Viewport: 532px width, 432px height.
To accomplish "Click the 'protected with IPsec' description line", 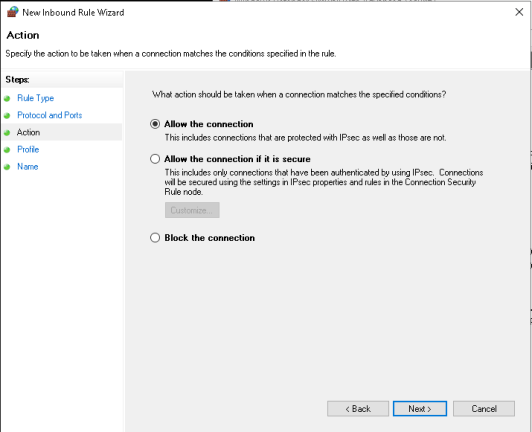I will point(305,137).
